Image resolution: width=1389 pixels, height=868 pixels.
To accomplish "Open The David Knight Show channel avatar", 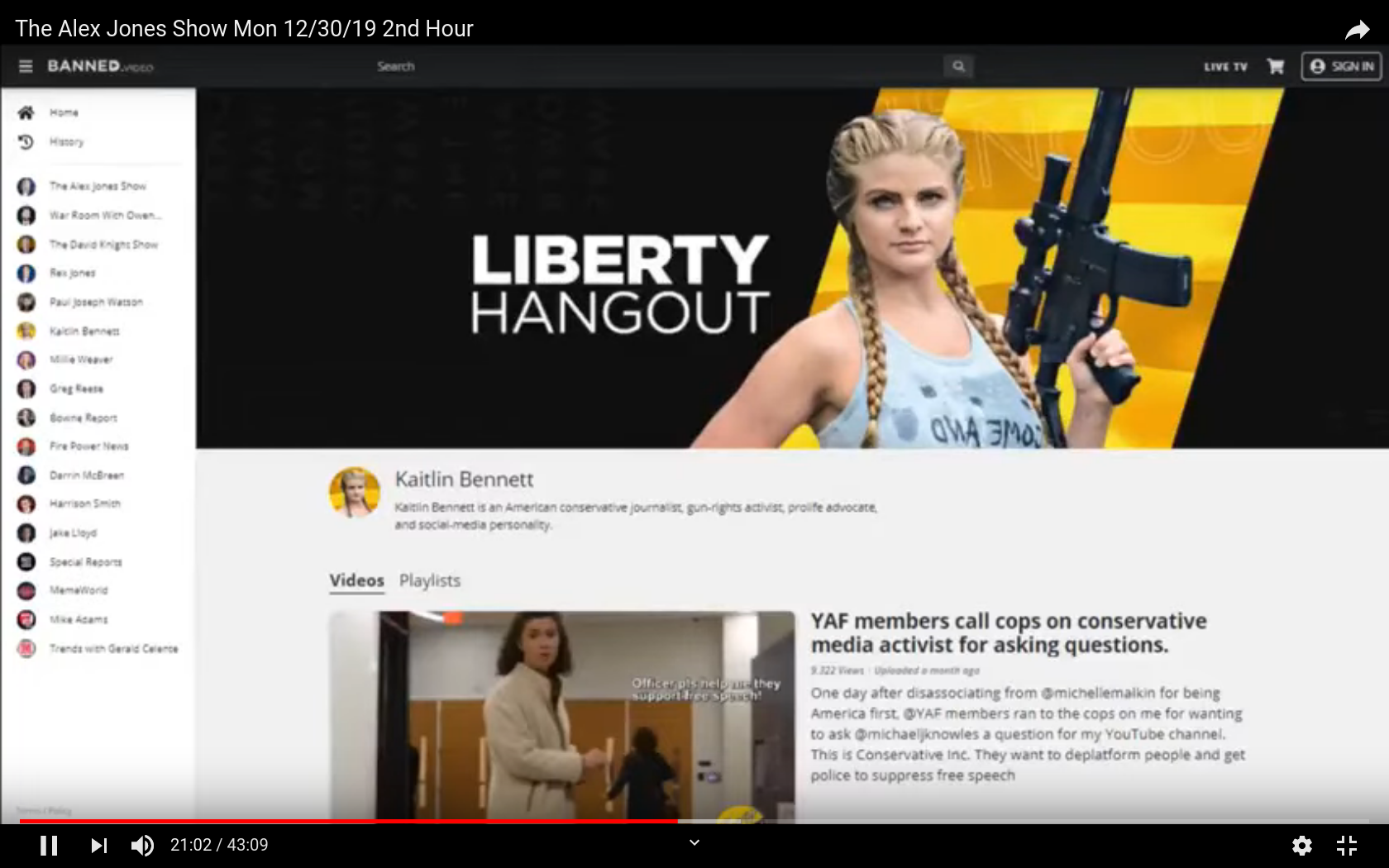I will point(26,245).
